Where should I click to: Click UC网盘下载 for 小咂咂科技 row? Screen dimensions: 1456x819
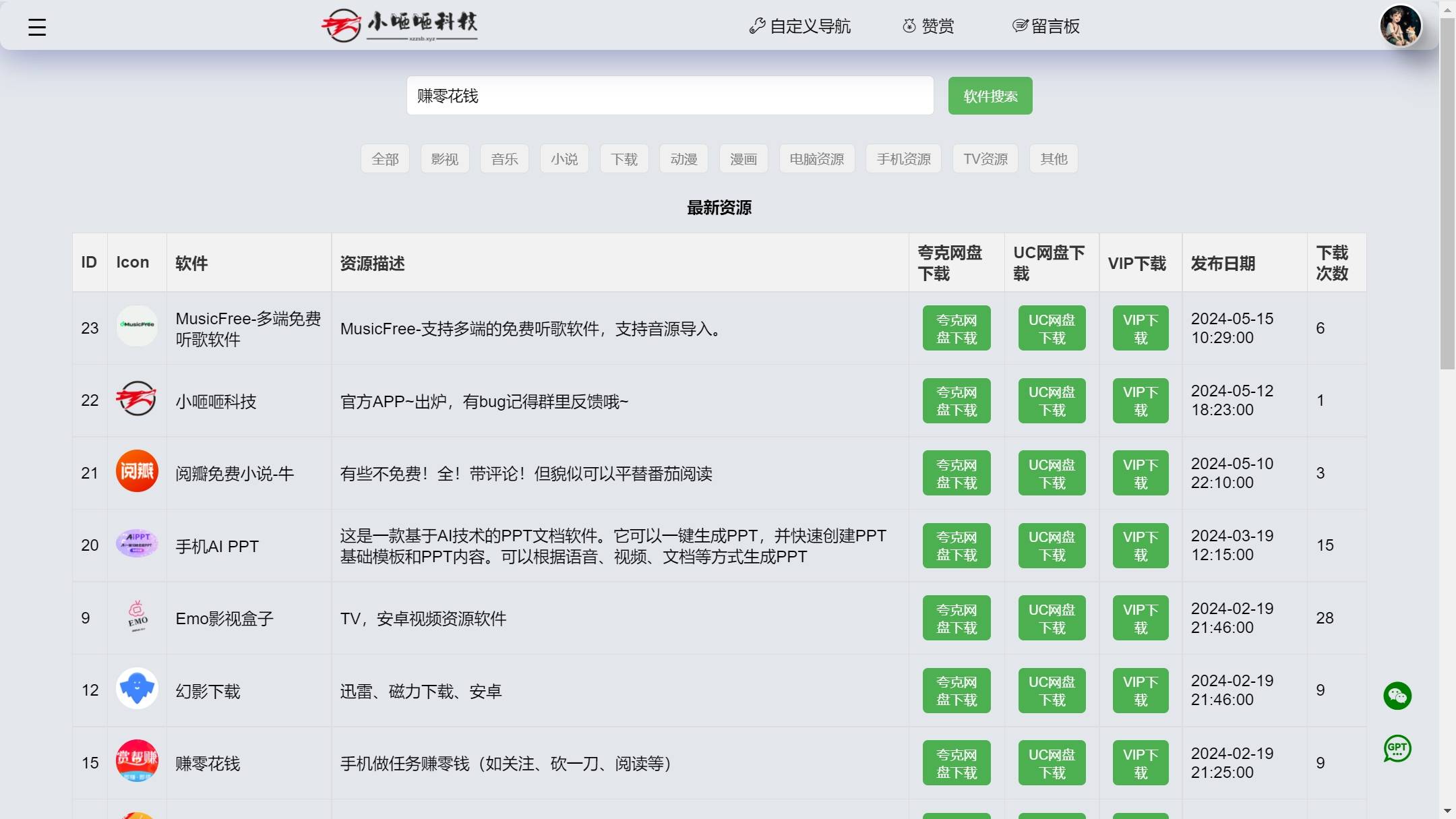point(1052,400)
